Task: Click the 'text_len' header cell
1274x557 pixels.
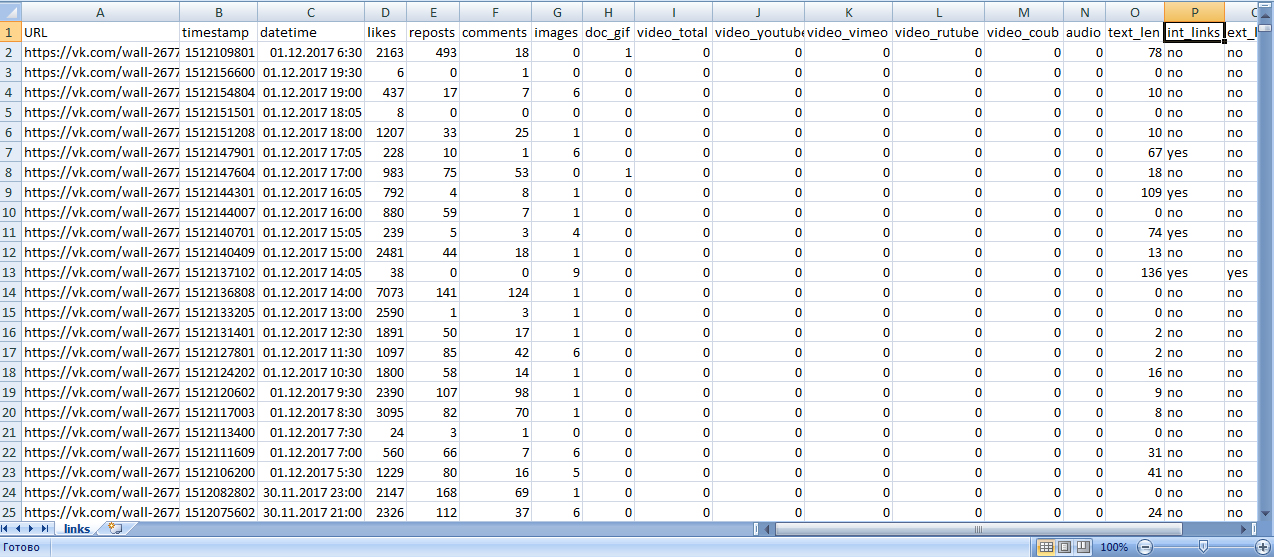Action: (x=1135, y=32)
